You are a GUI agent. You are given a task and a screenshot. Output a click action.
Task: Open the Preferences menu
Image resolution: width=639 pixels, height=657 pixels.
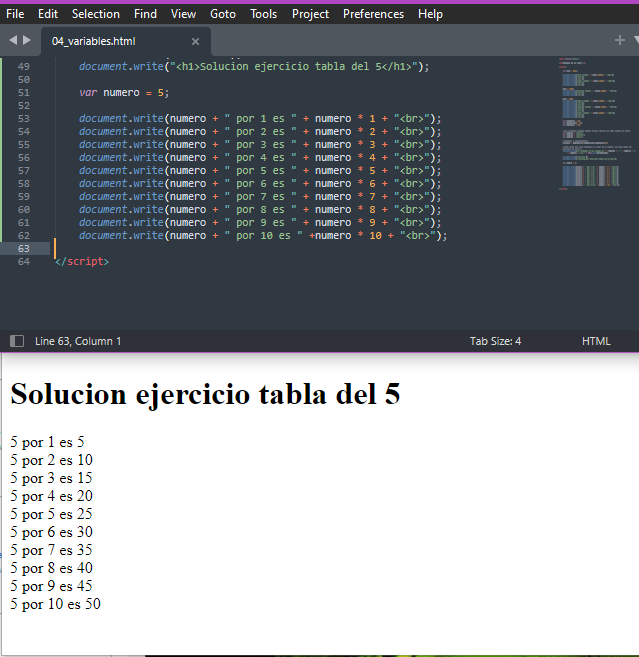pyautogui.click(x=373, y=14)
